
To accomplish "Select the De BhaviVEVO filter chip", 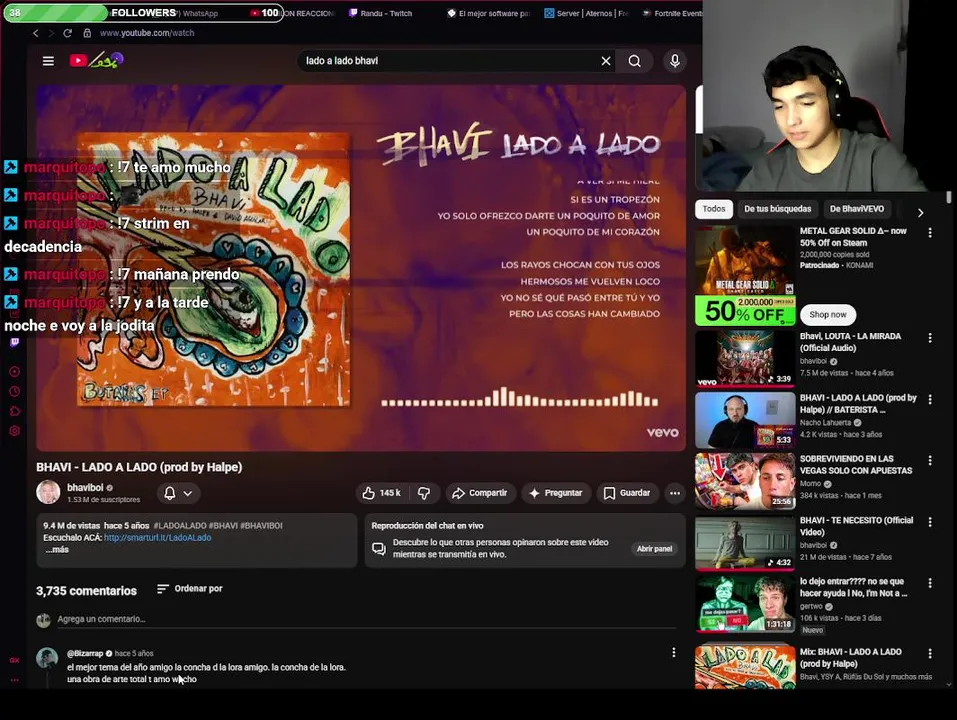I will tap(857, 209).
